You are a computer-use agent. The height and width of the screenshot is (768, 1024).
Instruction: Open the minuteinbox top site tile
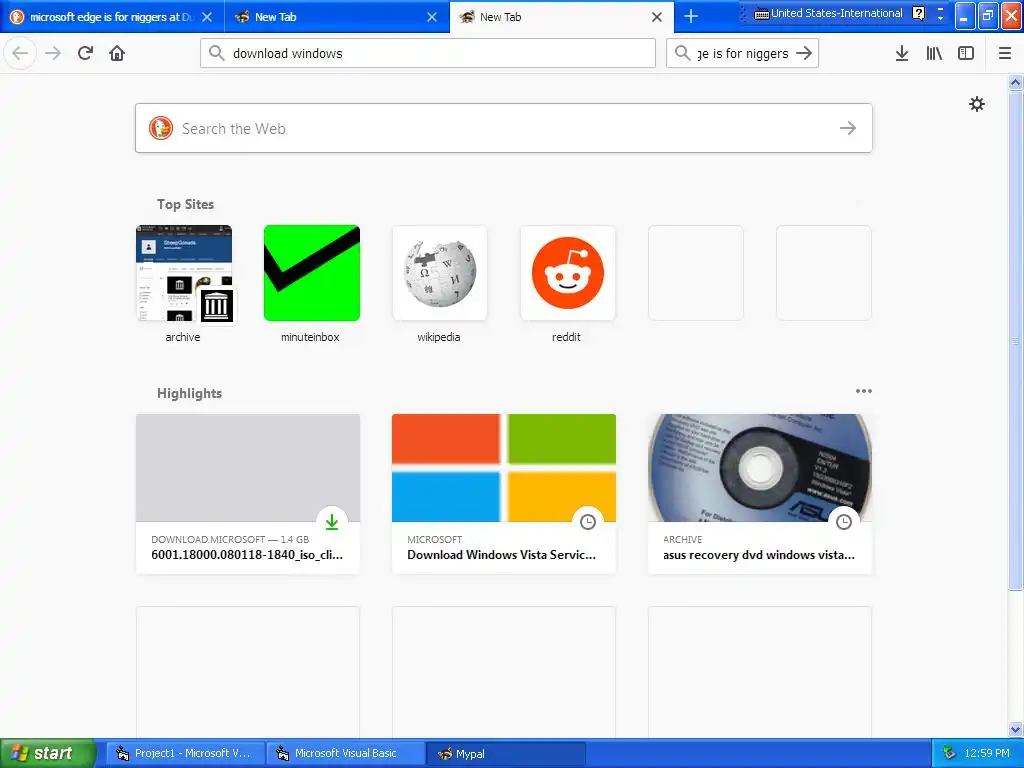(312, 273)
